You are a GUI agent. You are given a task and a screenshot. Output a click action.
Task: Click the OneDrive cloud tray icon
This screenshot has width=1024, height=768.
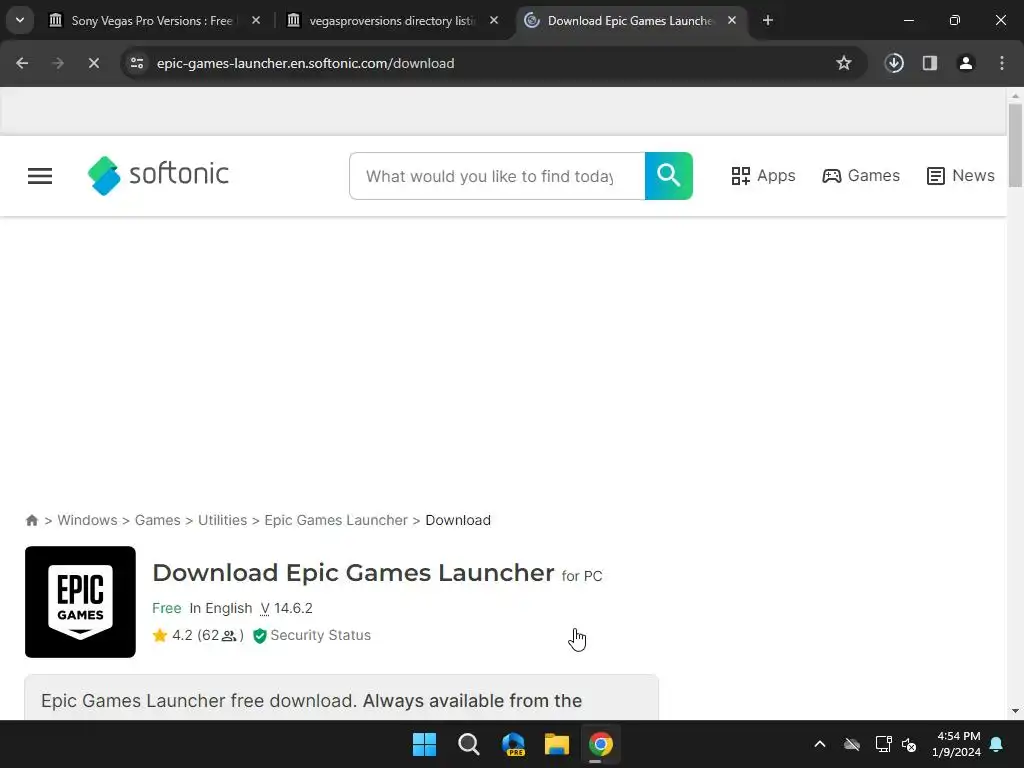coord(852,744)
